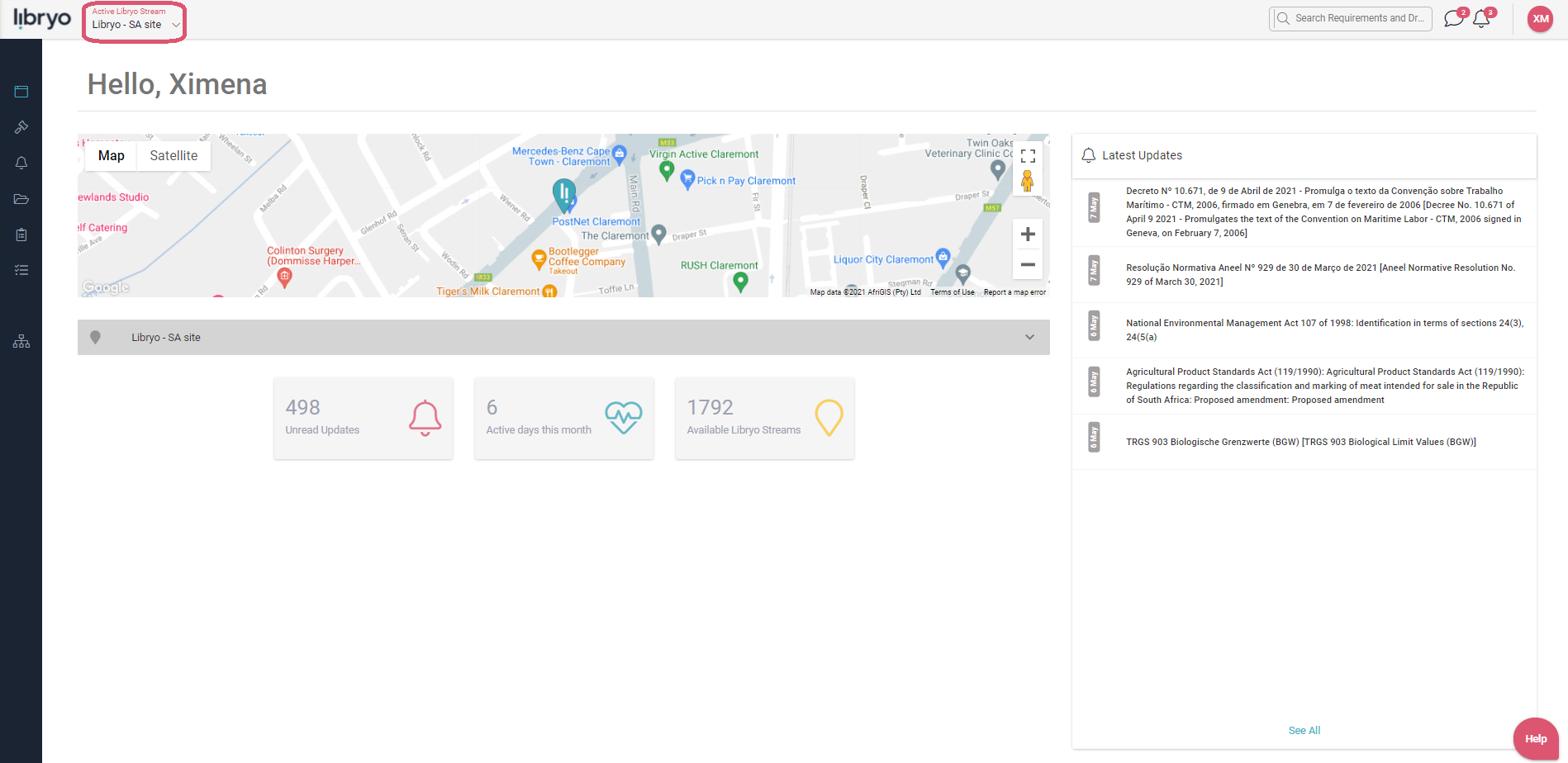Click the Colinton Surgery map pin
The height and width of the screenshot is (763, 1568).
(284, 278)
